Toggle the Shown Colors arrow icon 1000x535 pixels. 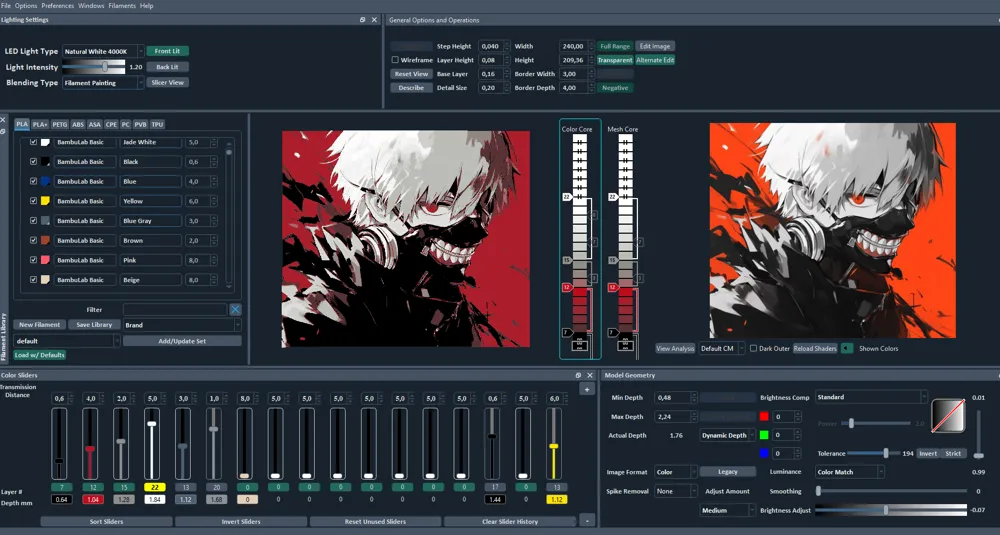point(847,348)
